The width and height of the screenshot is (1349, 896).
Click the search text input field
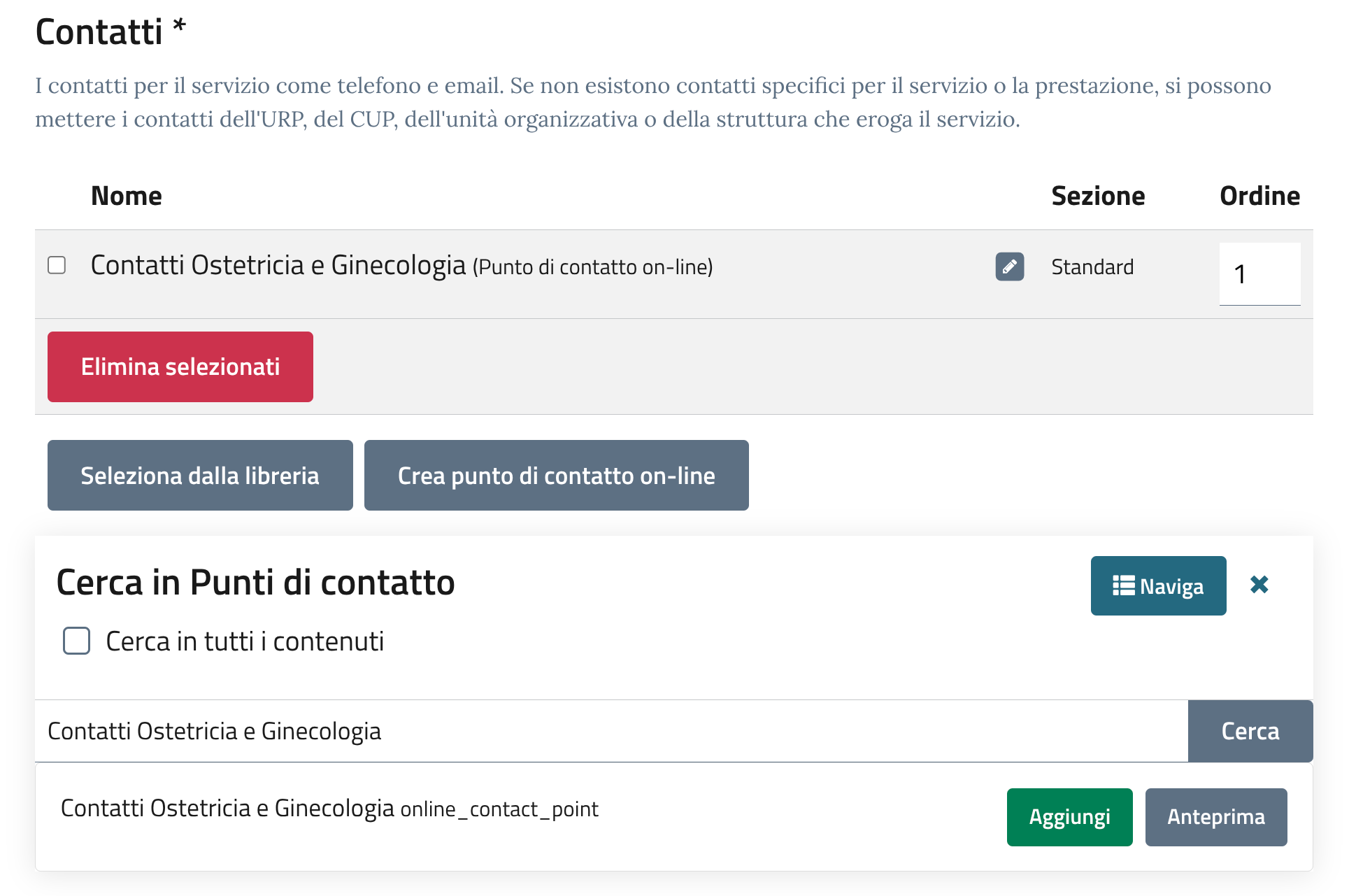(x=608, y=731)
